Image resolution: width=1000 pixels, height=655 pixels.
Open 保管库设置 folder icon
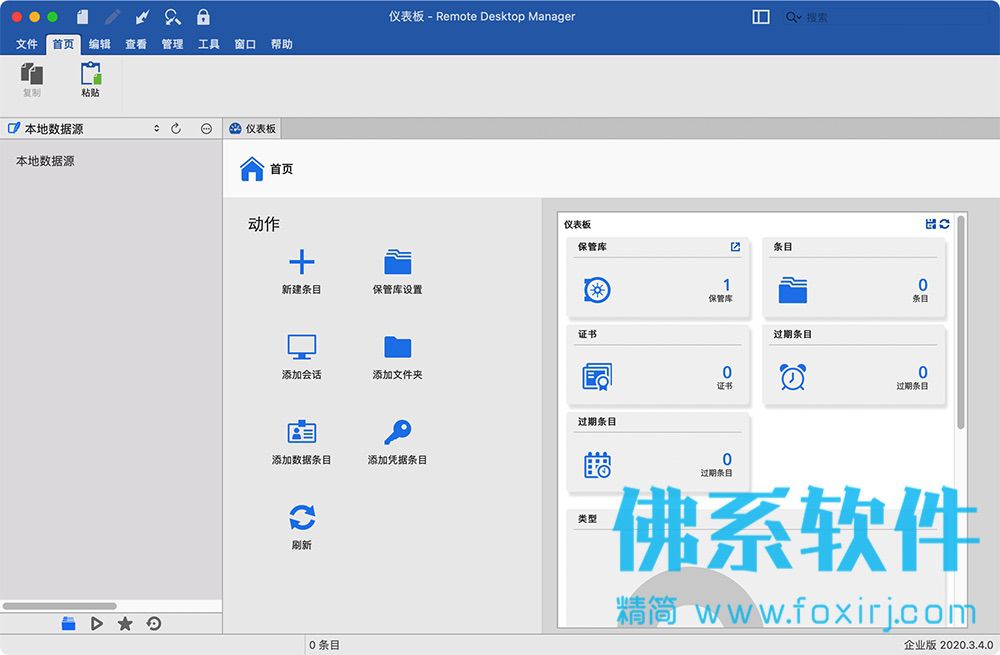pyautogui.click(x=398, y=262)
